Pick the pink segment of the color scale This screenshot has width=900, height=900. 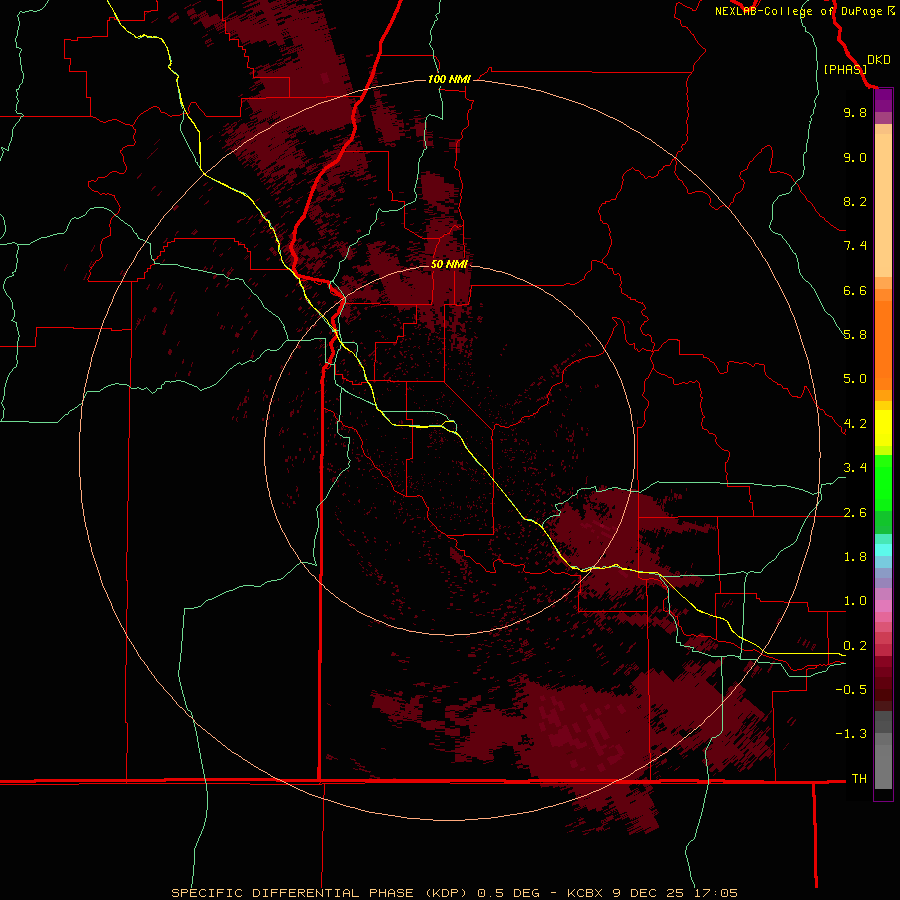tap(883, 606)
